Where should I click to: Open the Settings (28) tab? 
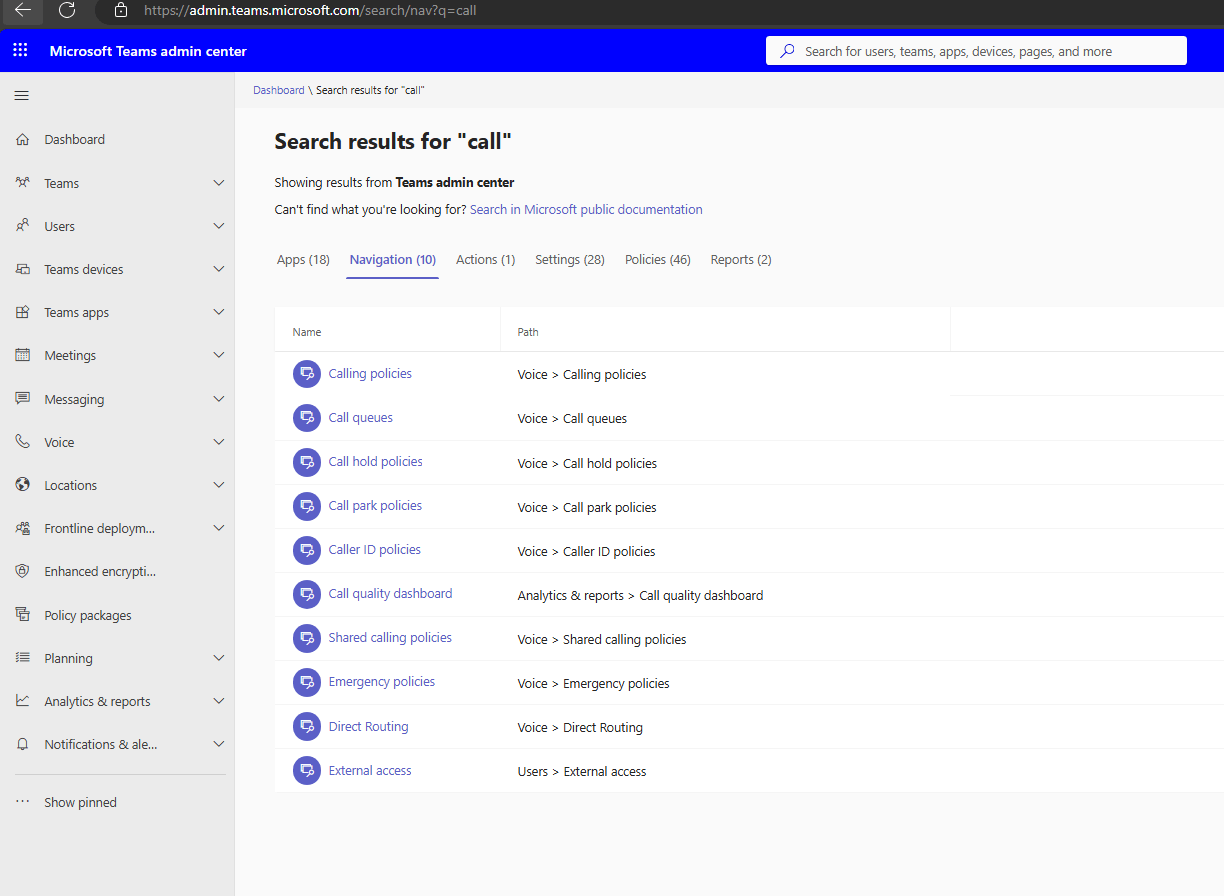click(570, 259)
